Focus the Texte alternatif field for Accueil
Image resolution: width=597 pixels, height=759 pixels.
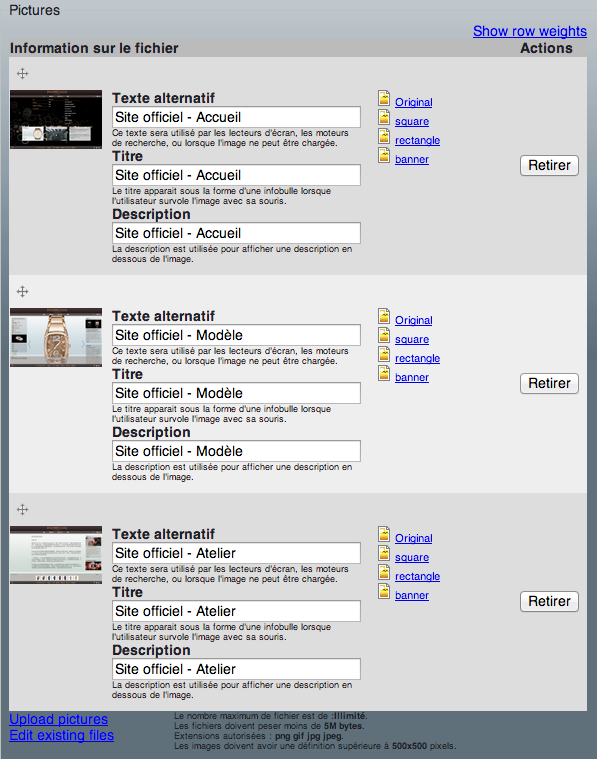point(236,117)
